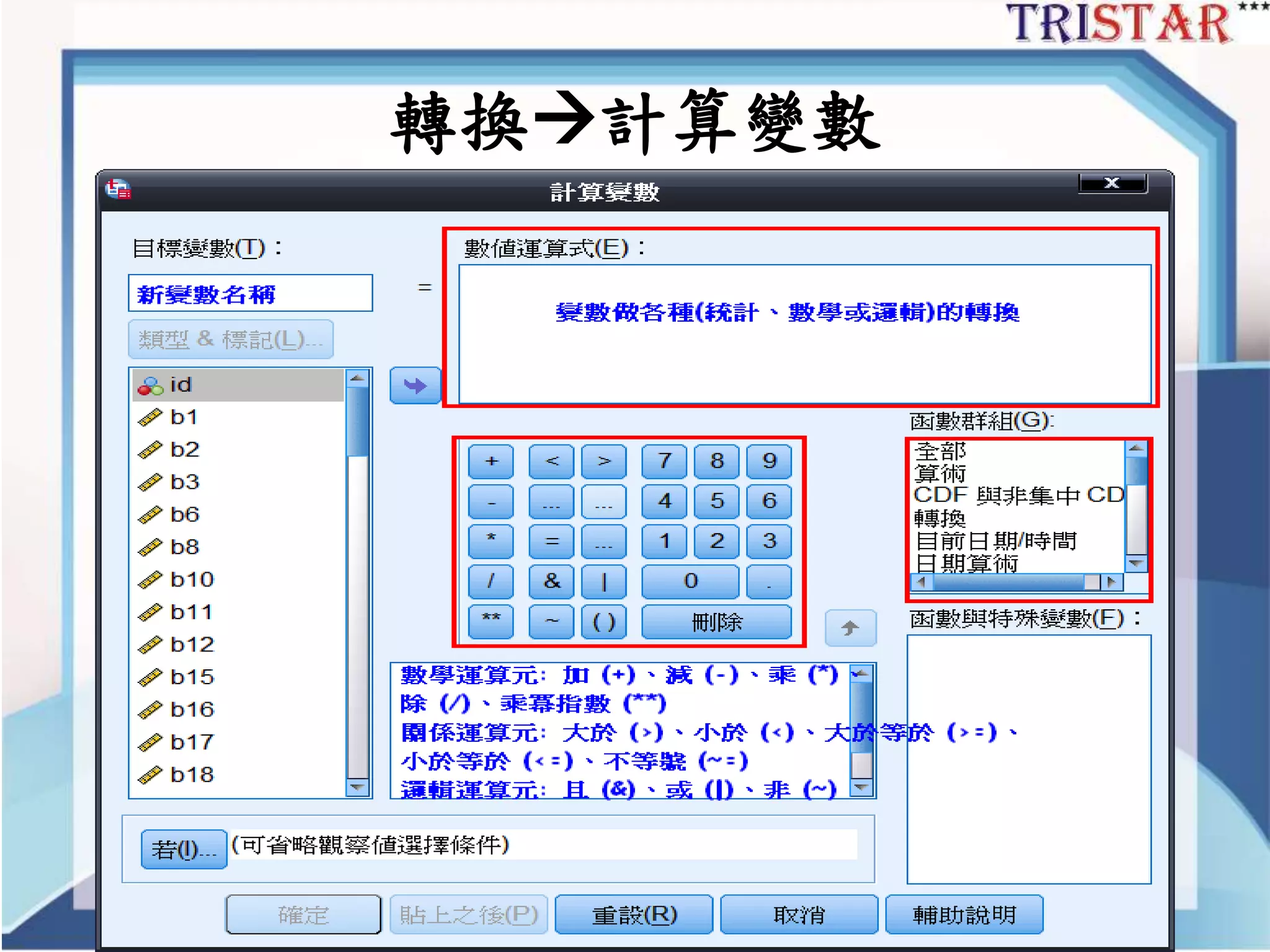Click keypad number 0
This screenshot has width=1270, height=952.
(x=690, y=581)
